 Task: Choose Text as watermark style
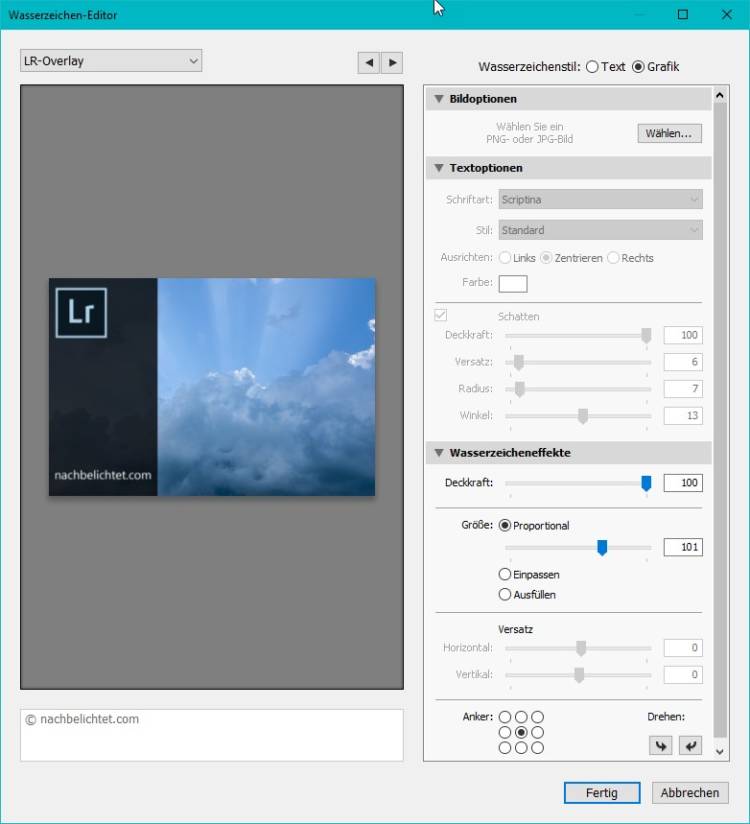click(x=593, y=67)
